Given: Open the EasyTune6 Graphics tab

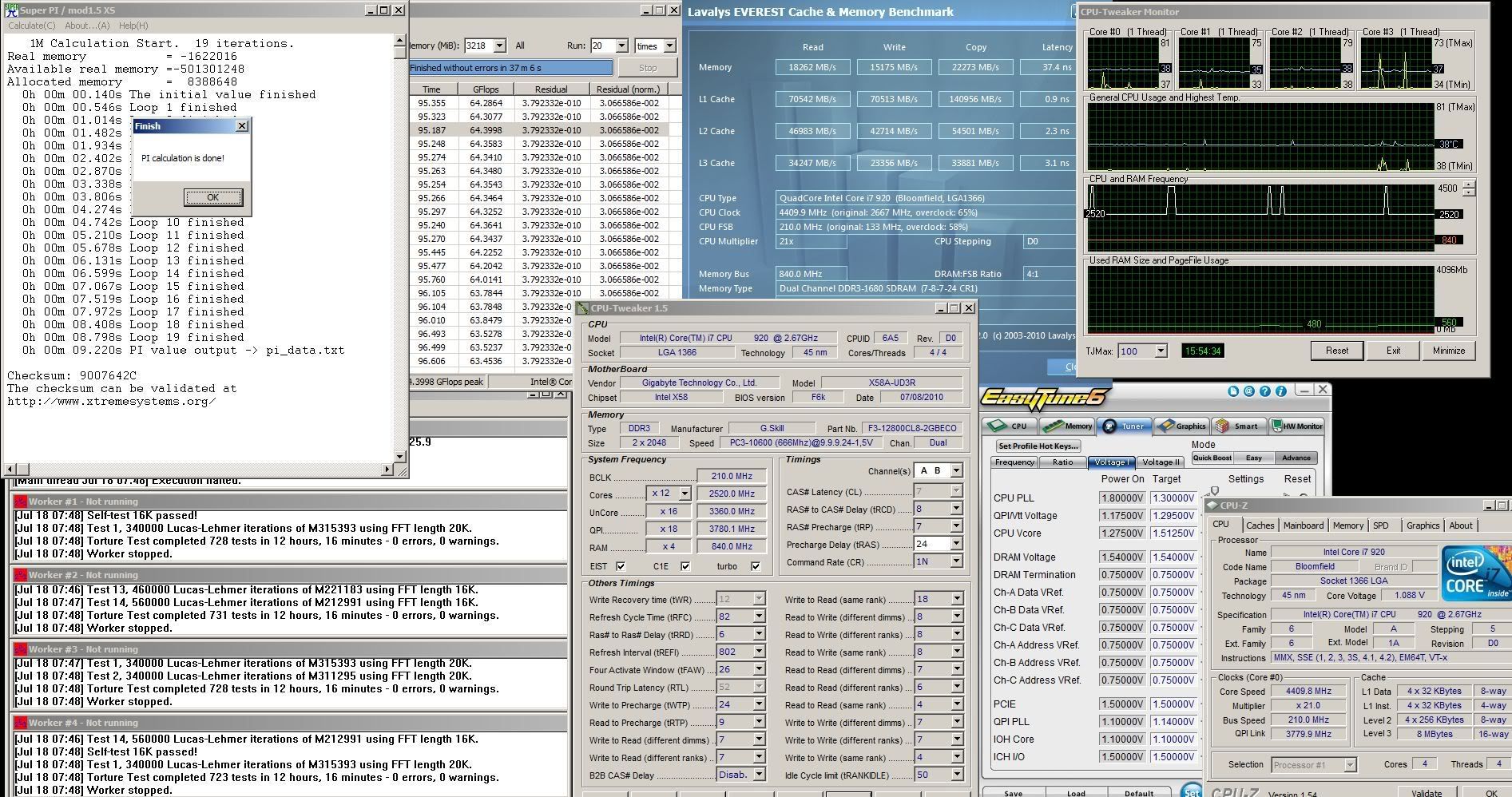Looking at the screenshot, I should [x=1182, y=426].
